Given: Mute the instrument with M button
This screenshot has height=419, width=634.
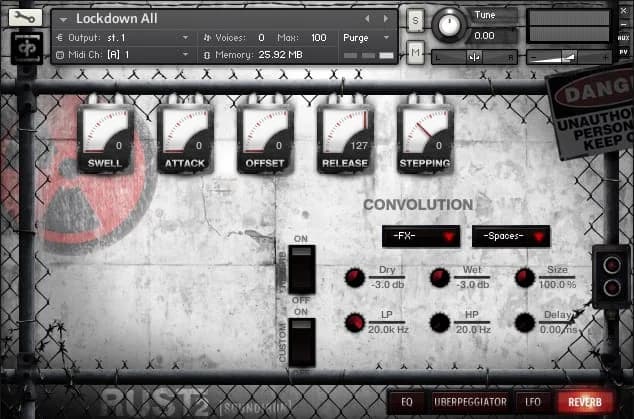Looking at the screenshot, I should pyautogui.click(x=414, y=51).
